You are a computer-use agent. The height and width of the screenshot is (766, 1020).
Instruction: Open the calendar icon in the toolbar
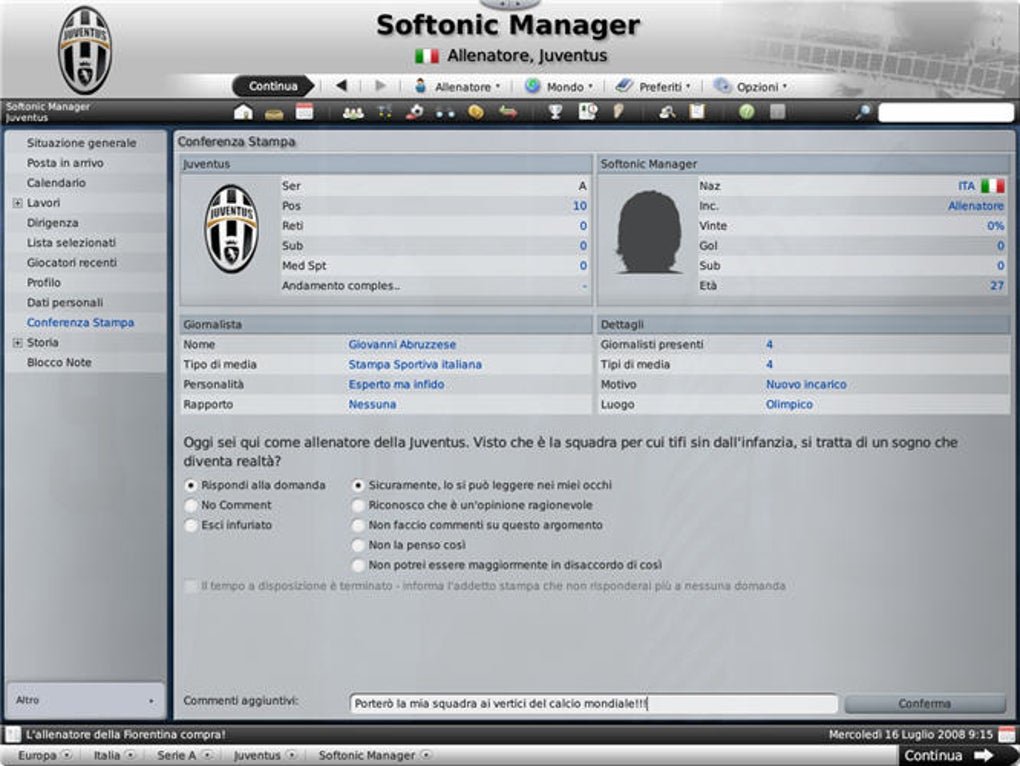click(x=304, y=112)
